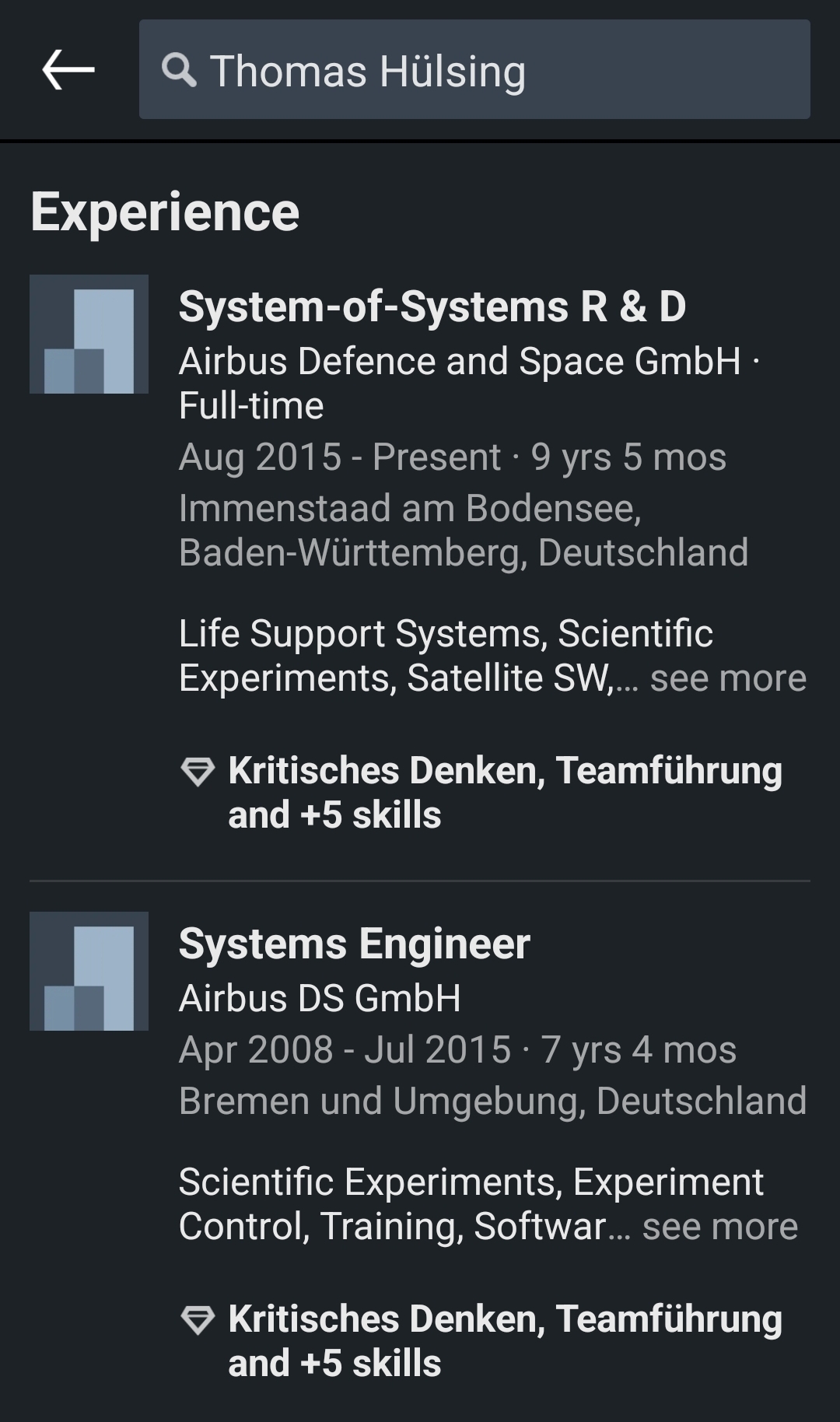Click the skills diamond icon under Systems Engineer
Screen dimensions: 840x1422
pos(198,1320)
